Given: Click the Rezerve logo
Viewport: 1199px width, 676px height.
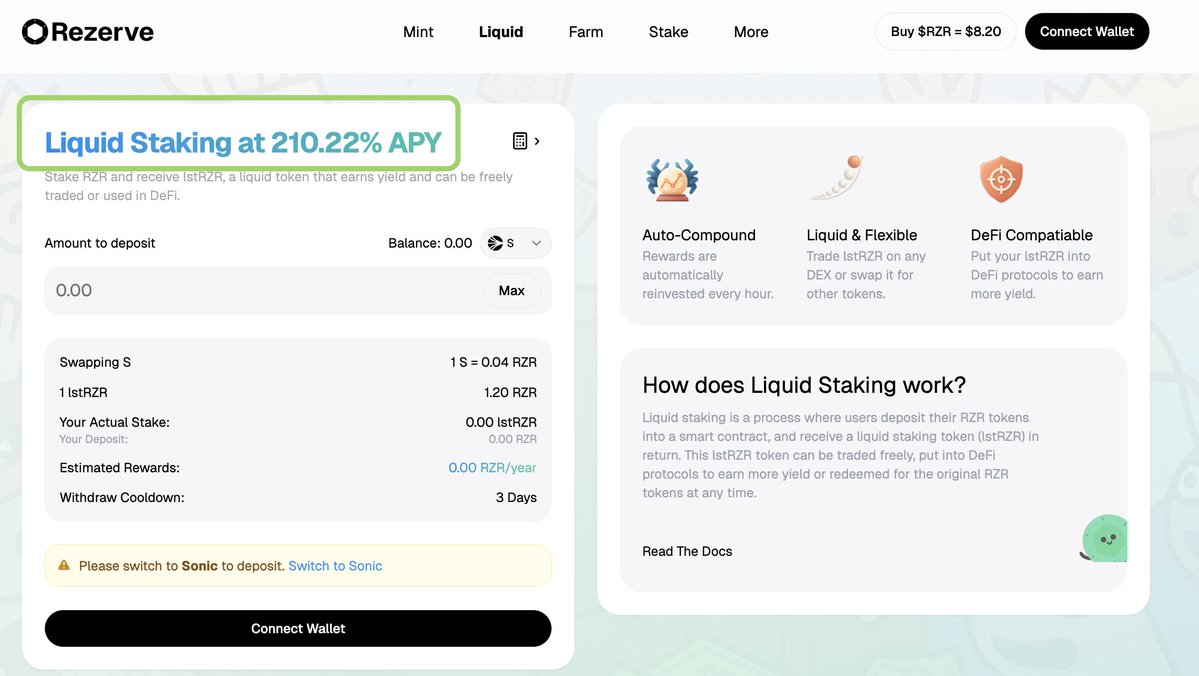Looking at the screenshot, I should (88, 31).
